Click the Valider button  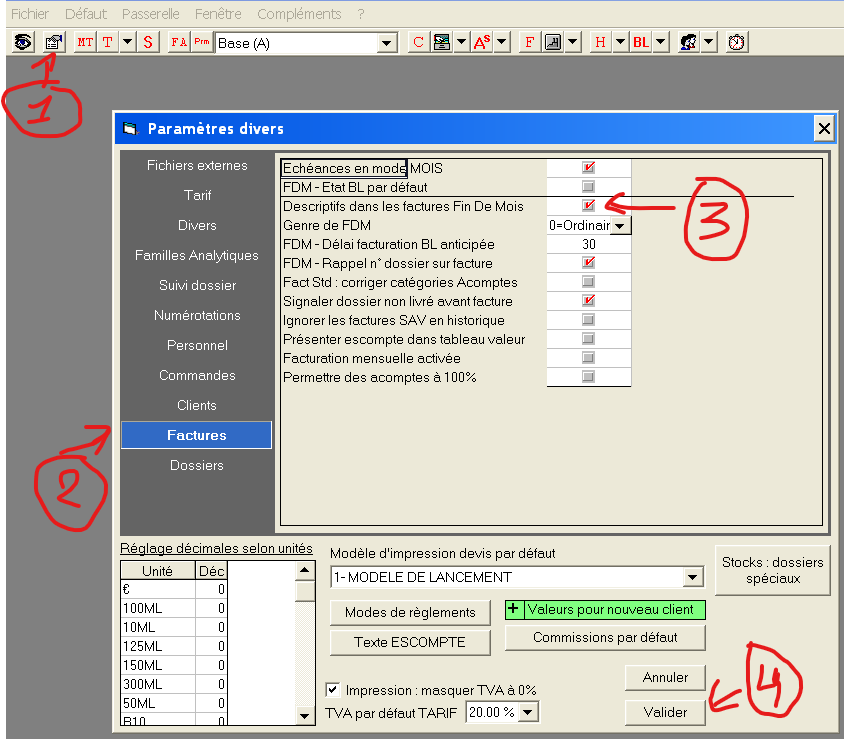[x=664, y=712]
